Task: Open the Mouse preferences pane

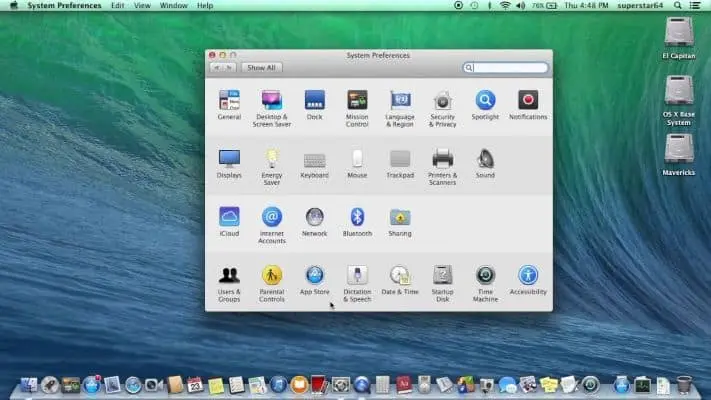Action: click(x=357, y=163)
